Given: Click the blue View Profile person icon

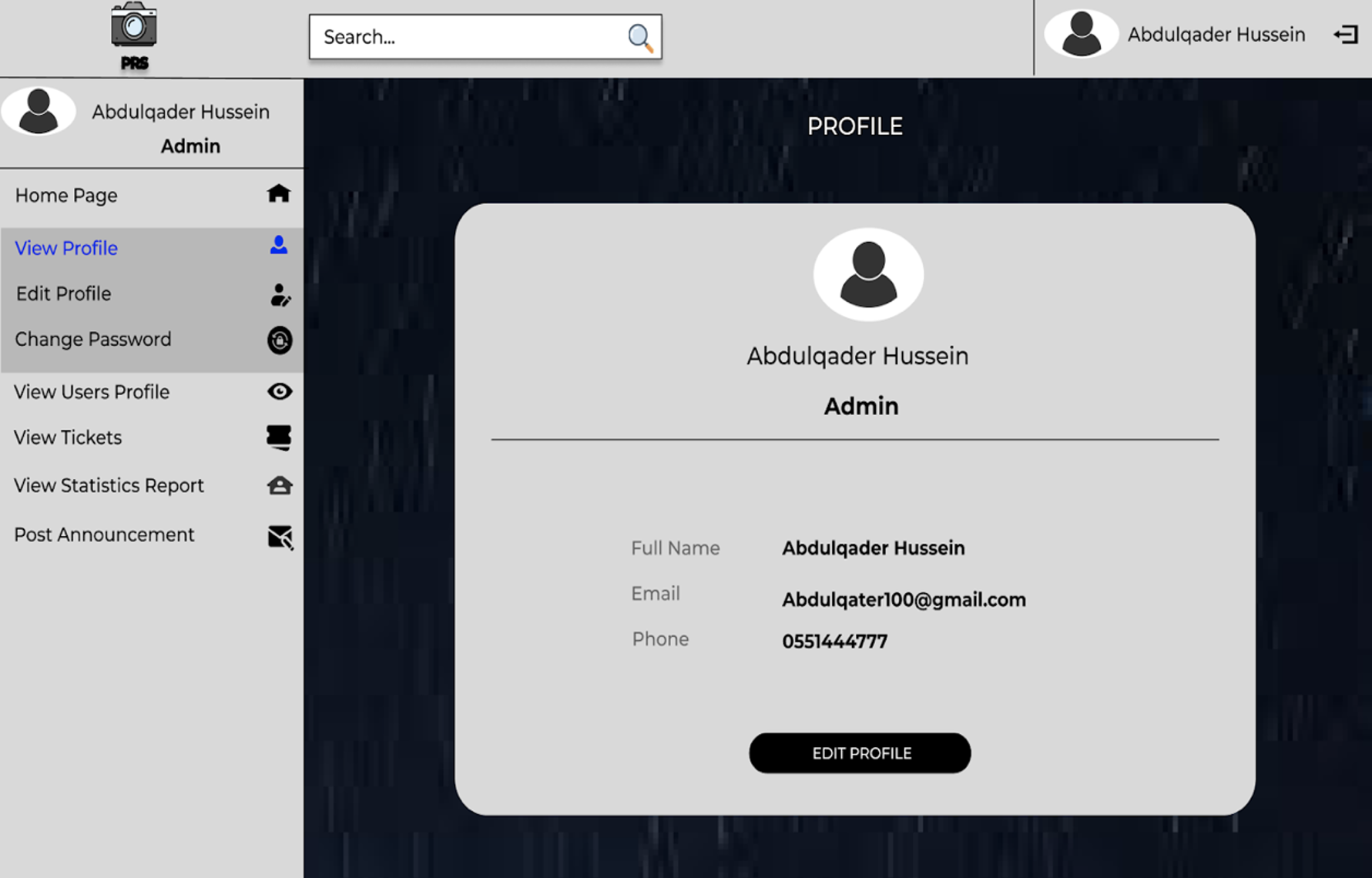Looking at the screenshot, I should (x=279, y=246).
